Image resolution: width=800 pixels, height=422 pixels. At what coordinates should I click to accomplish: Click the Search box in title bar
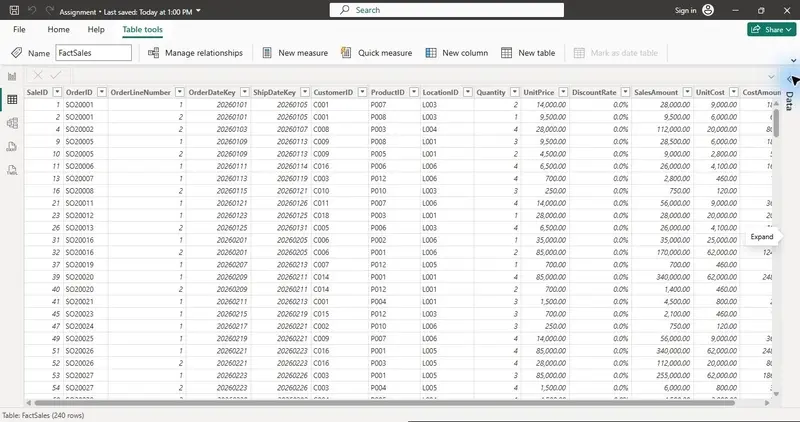446,10
